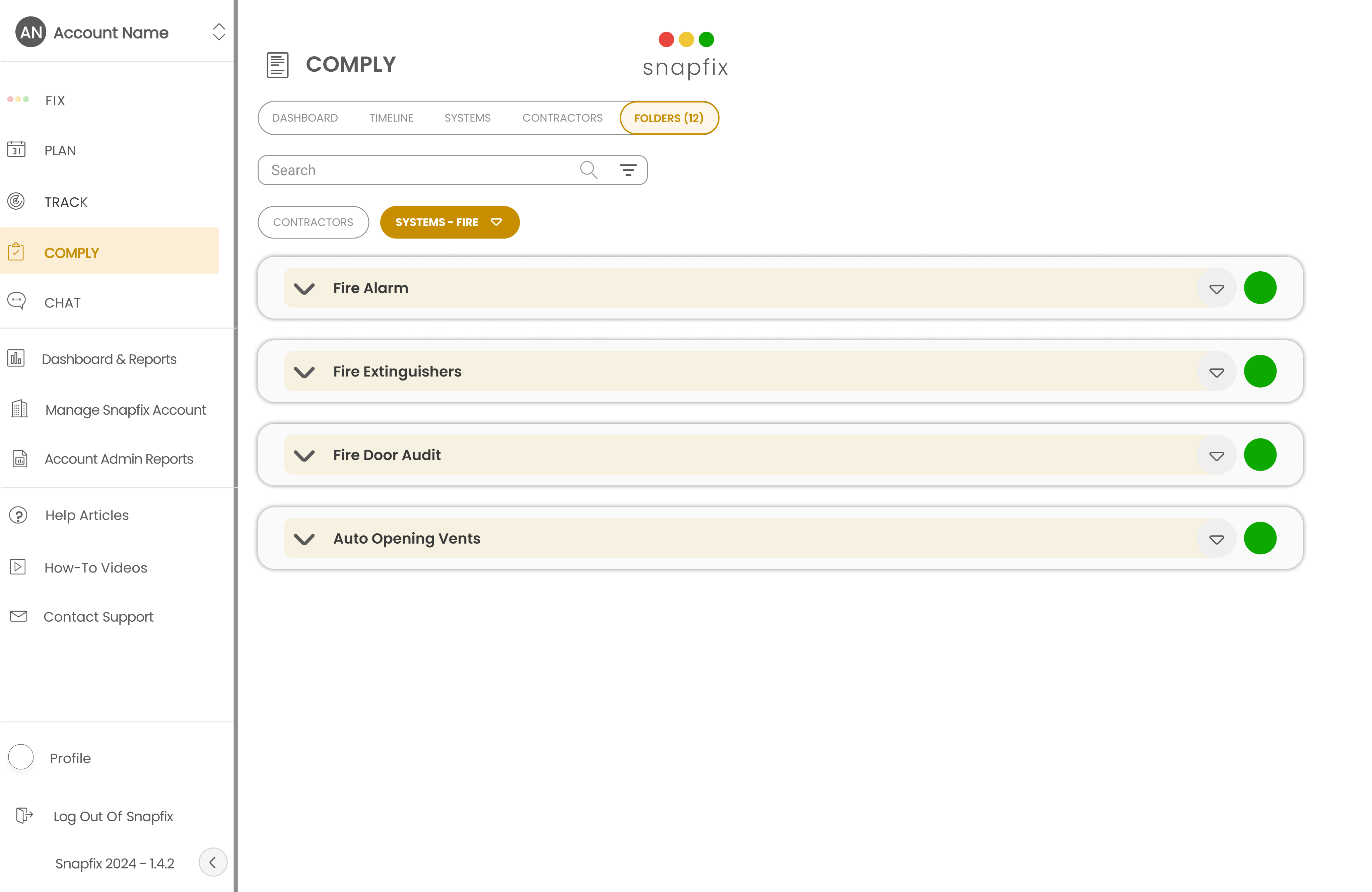Screen dimensions: 1372x892
Task: Open Fire Door Audit options dropdown
Action: 1216,456
